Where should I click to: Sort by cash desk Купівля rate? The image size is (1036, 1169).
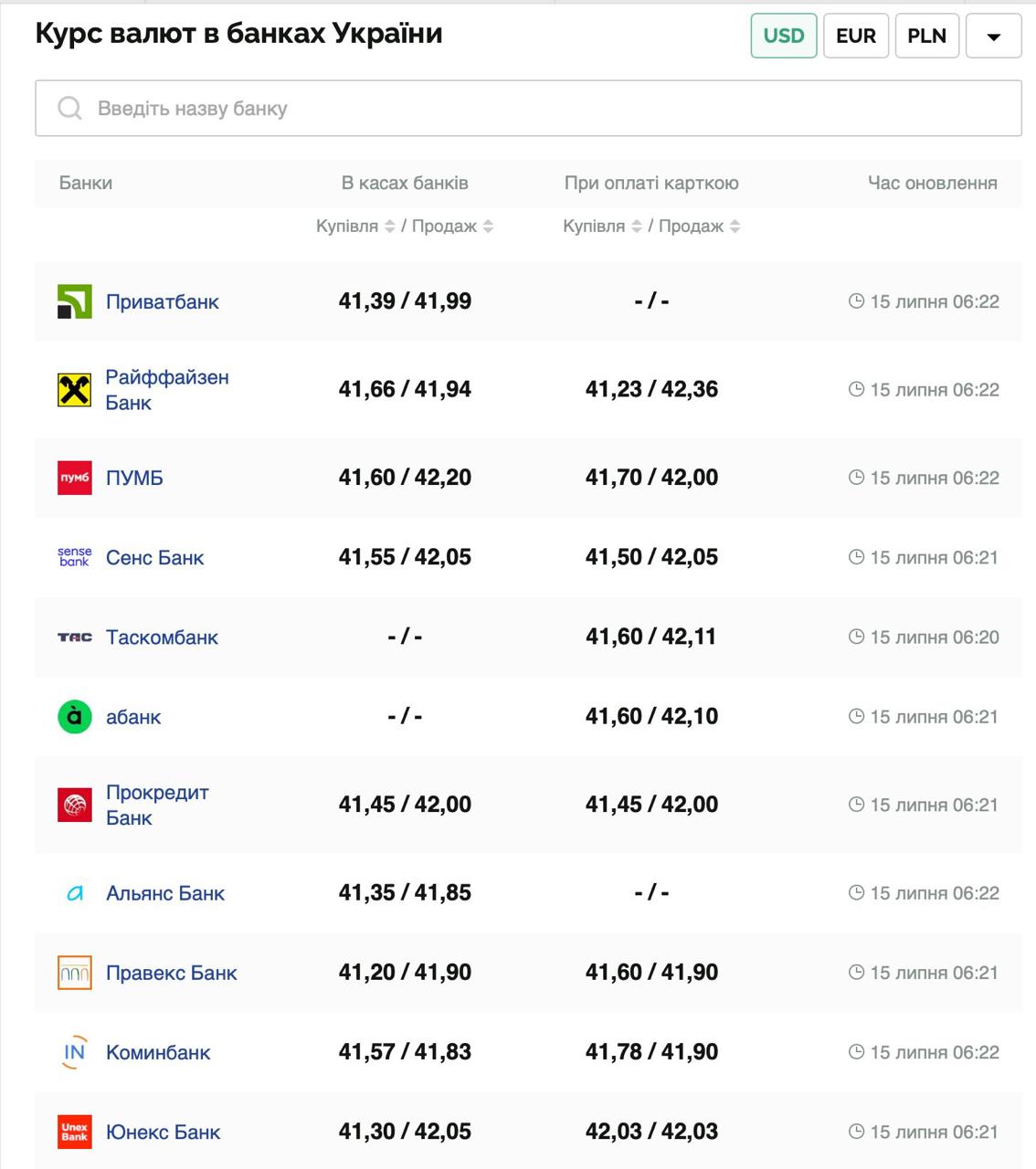click(x=390, y=226)
